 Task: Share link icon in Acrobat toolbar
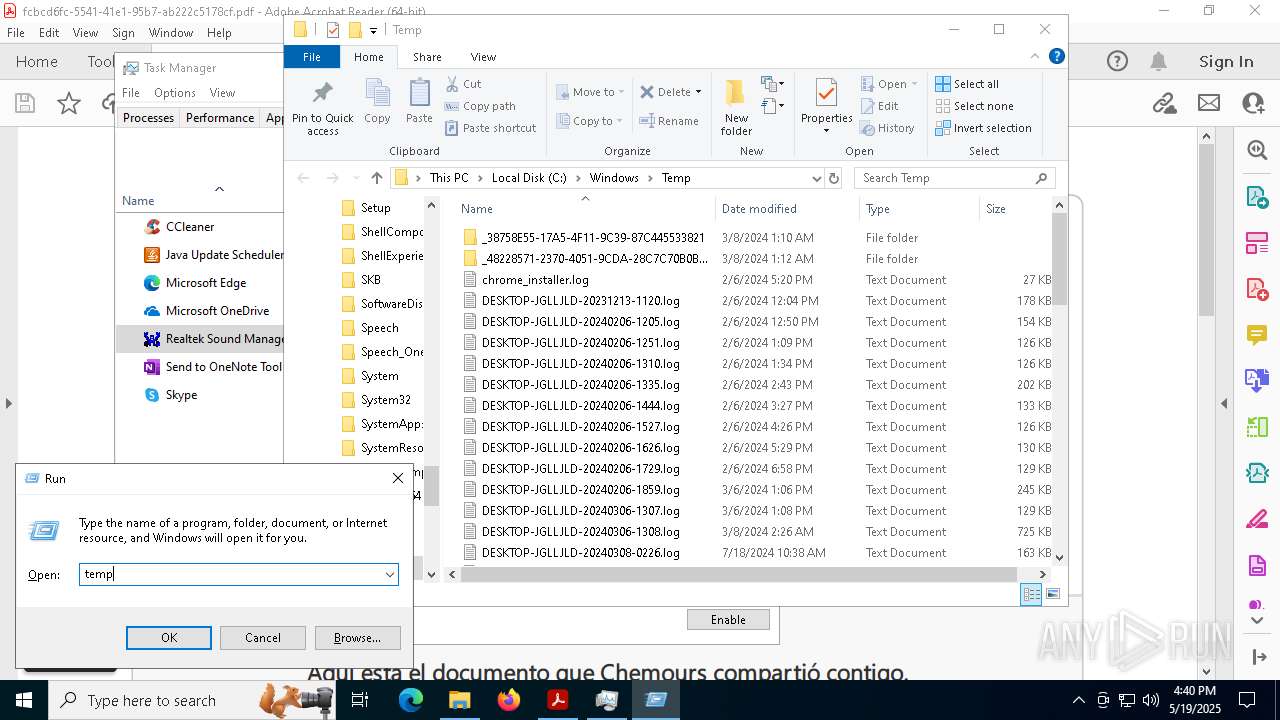click(x=1164, y=102)
